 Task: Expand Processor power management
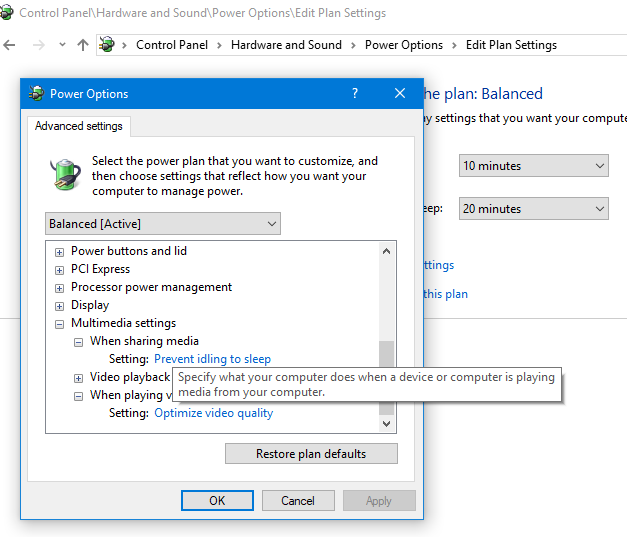point(59,288)
